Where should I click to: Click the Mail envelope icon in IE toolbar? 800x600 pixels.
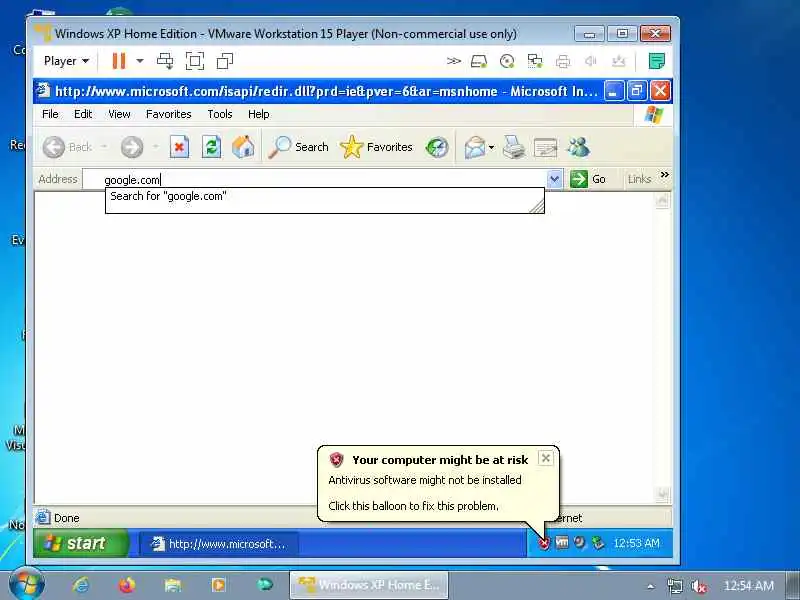[475, 147]
